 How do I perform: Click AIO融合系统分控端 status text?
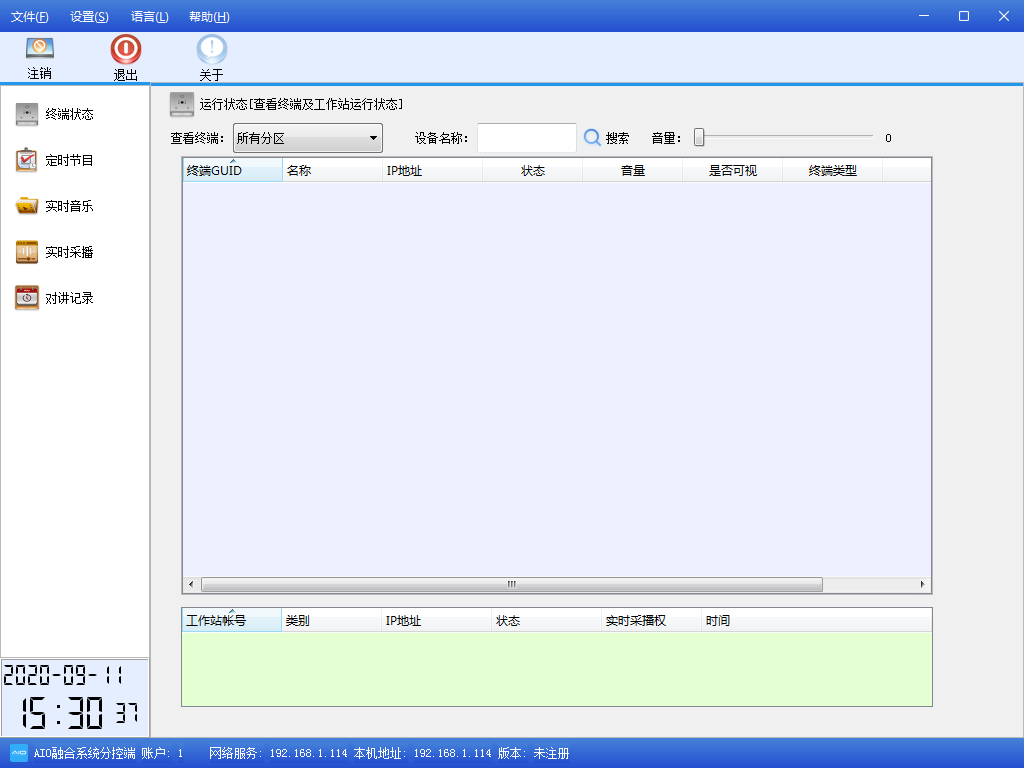[x=85, y=754]
